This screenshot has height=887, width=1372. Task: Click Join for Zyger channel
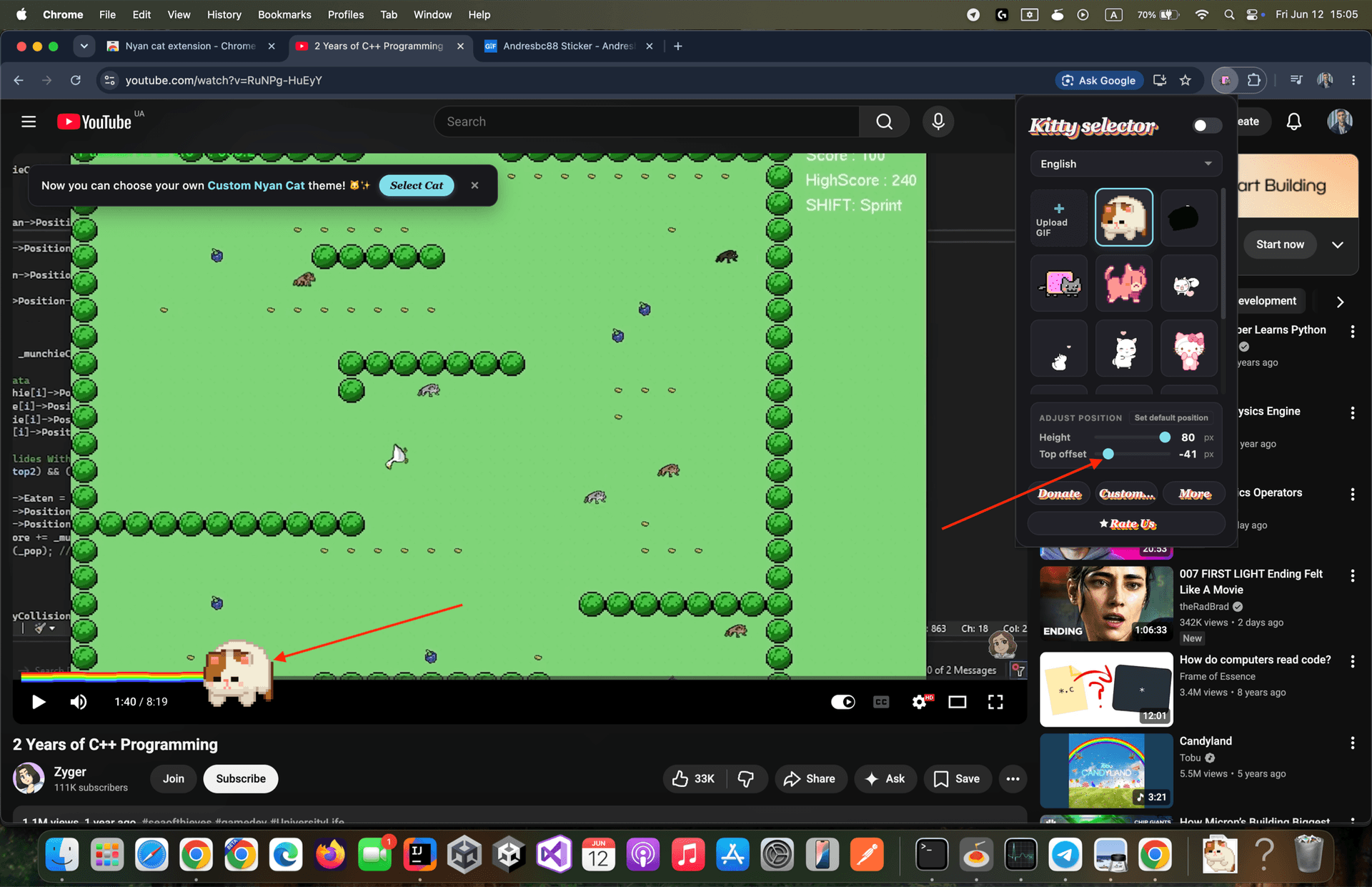173,778
